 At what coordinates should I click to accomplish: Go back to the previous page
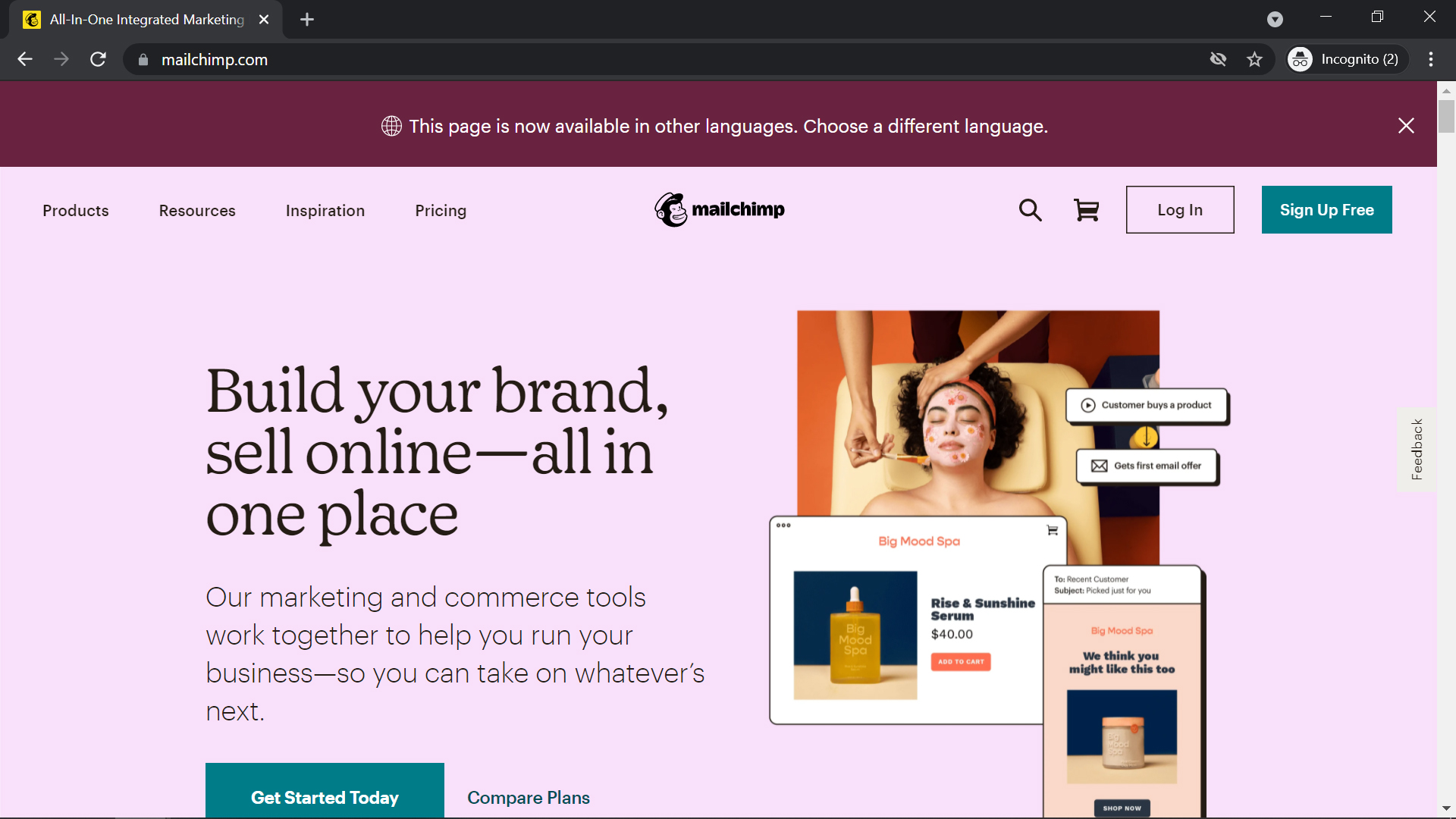coord(25,59)
